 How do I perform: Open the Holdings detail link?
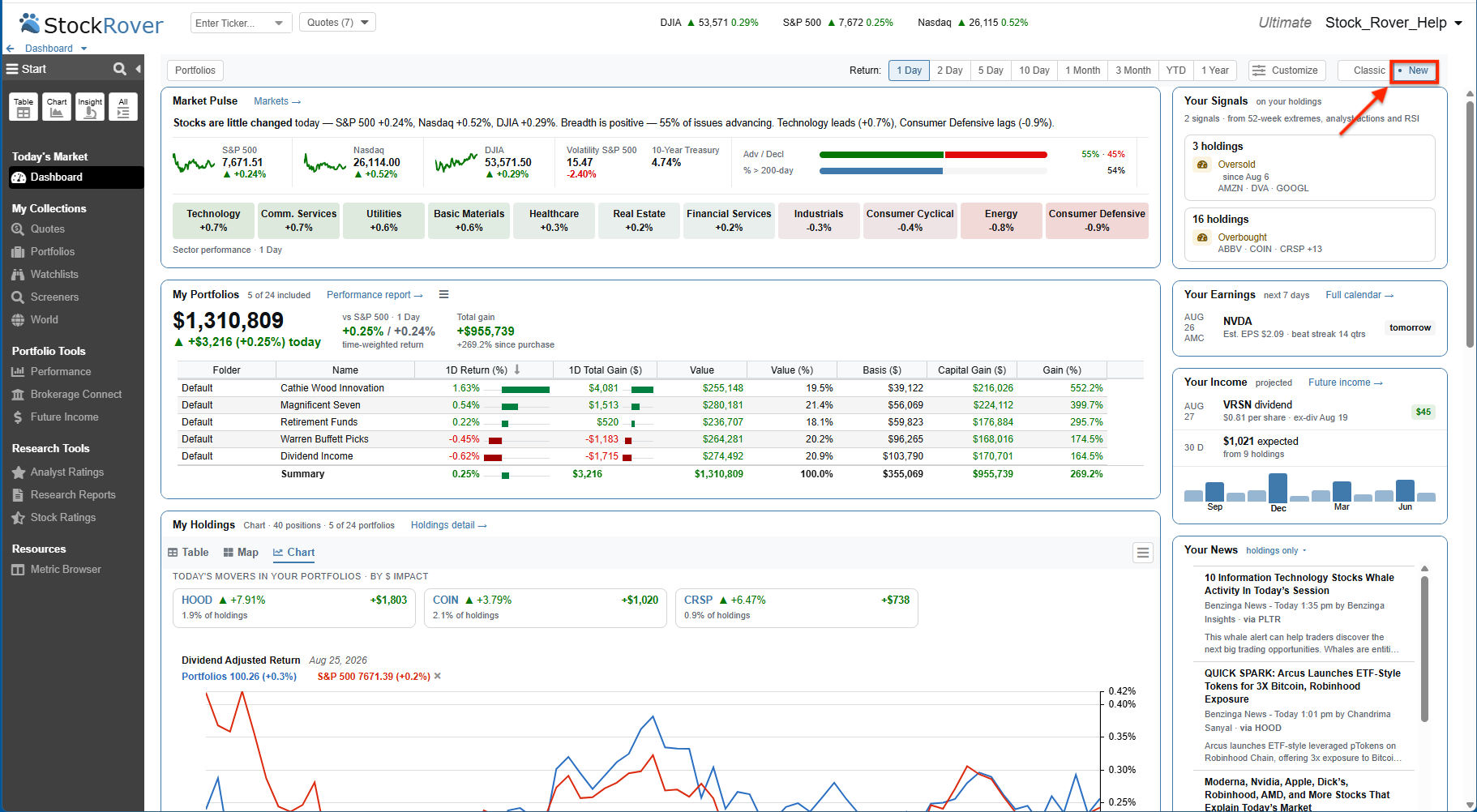(448, 525)
